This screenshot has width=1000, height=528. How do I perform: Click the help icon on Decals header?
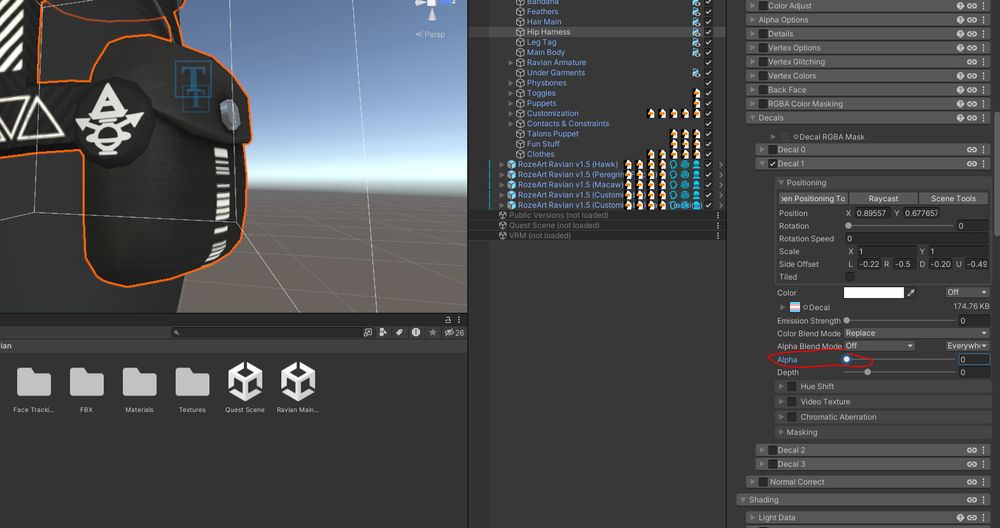(x=960, y=118)
